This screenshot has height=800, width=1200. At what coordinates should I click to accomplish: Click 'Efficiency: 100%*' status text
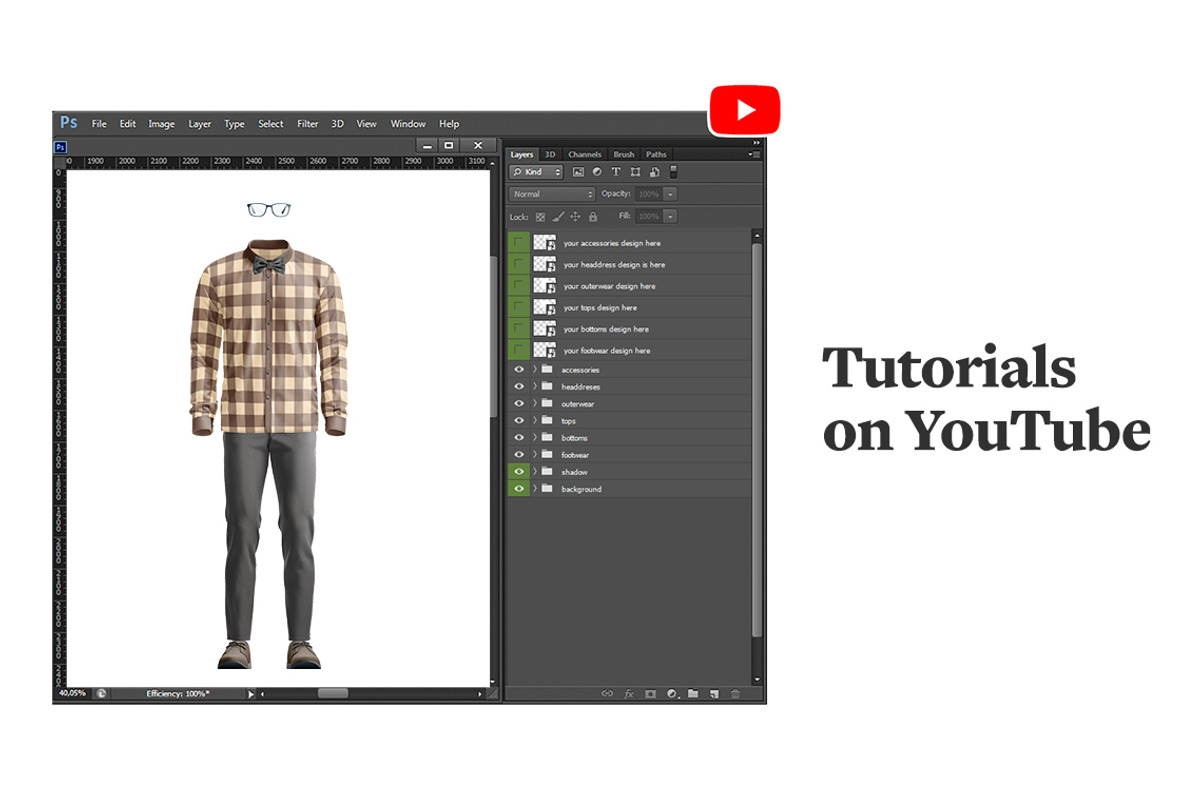[178, 693]
